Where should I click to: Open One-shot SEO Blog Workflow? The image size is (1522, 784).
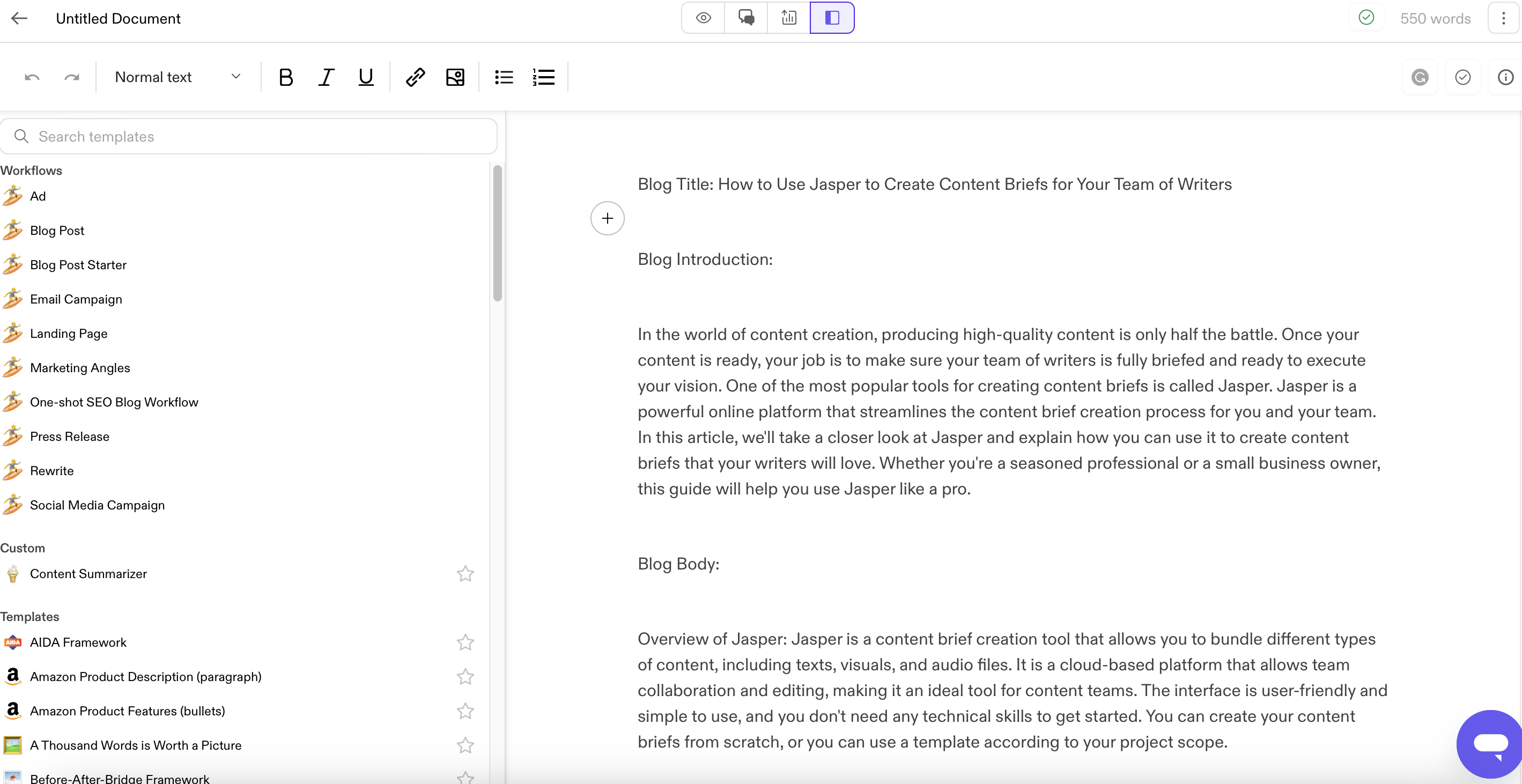click(x=115, y=402)
